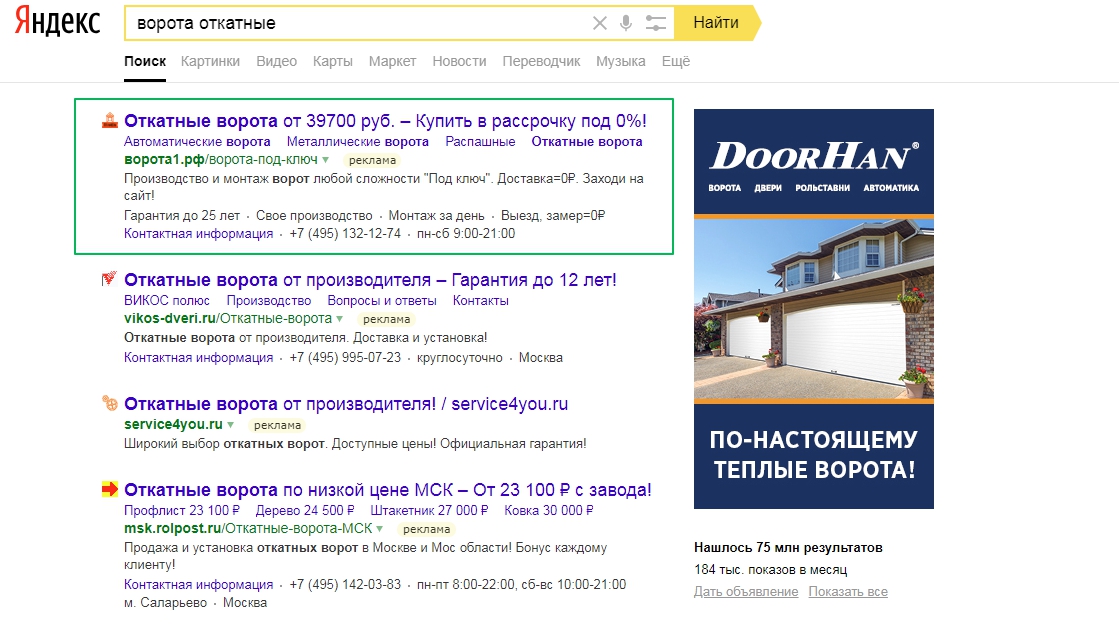Click the red arrow favicon of rolpost ad
This screenshot has width=1119, height=625.
tap(110, 489)
